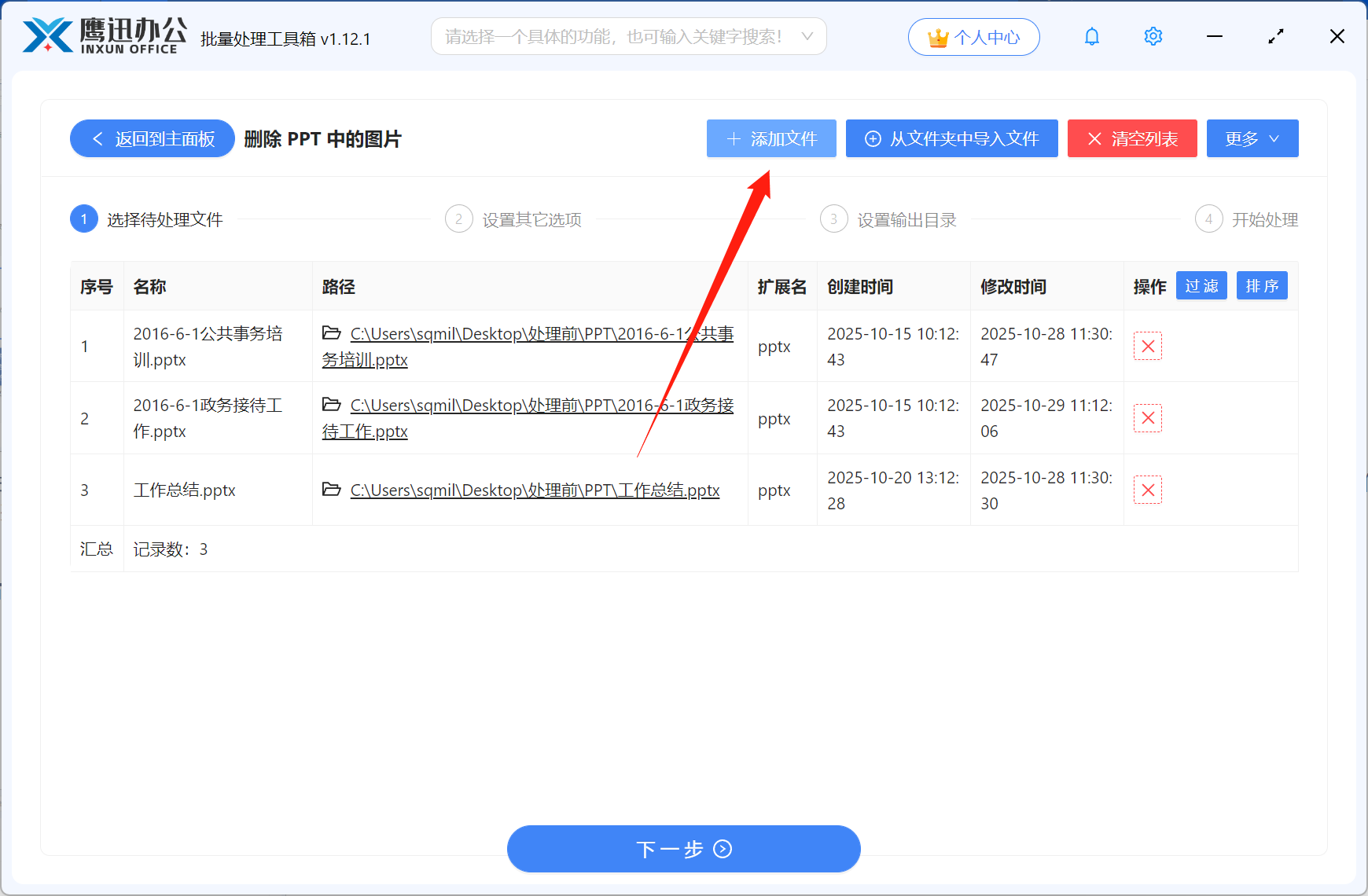
Task: Click the INXUN OFFICE logo
Action: (x=101, y=35)
